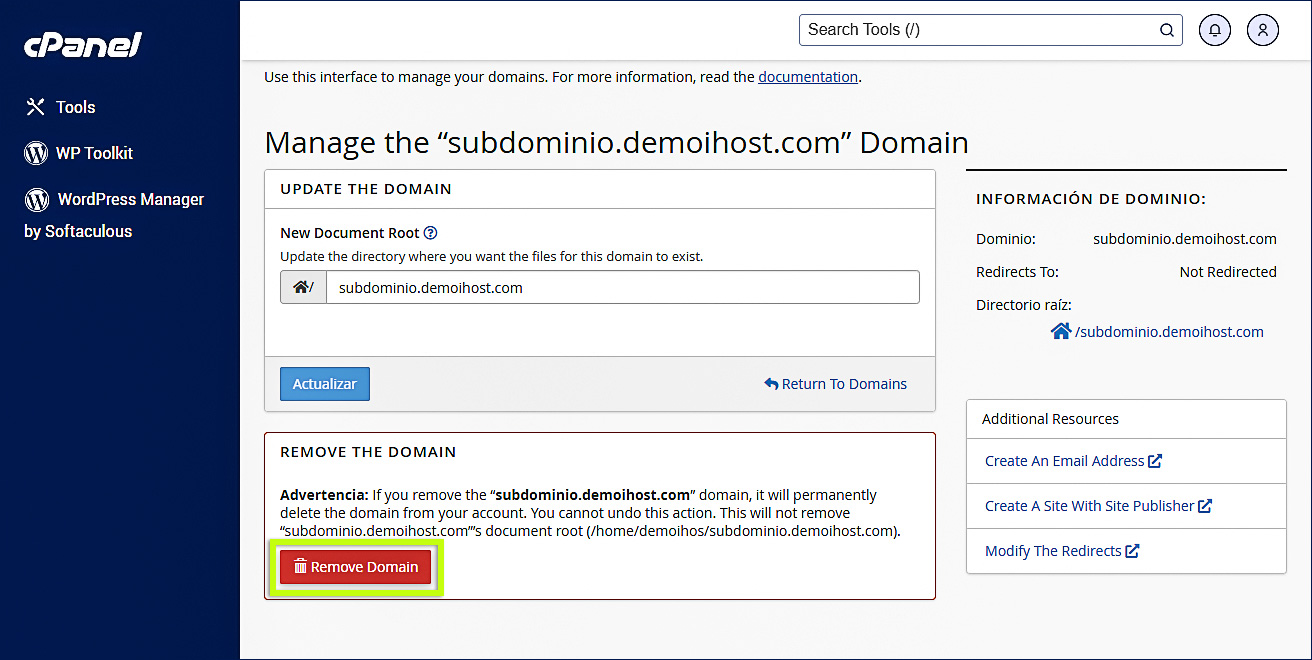Viewport: 1312px width, 660px height.
Task: Click the home icon beside Directorio raíz path
Action: point(1061,331)
